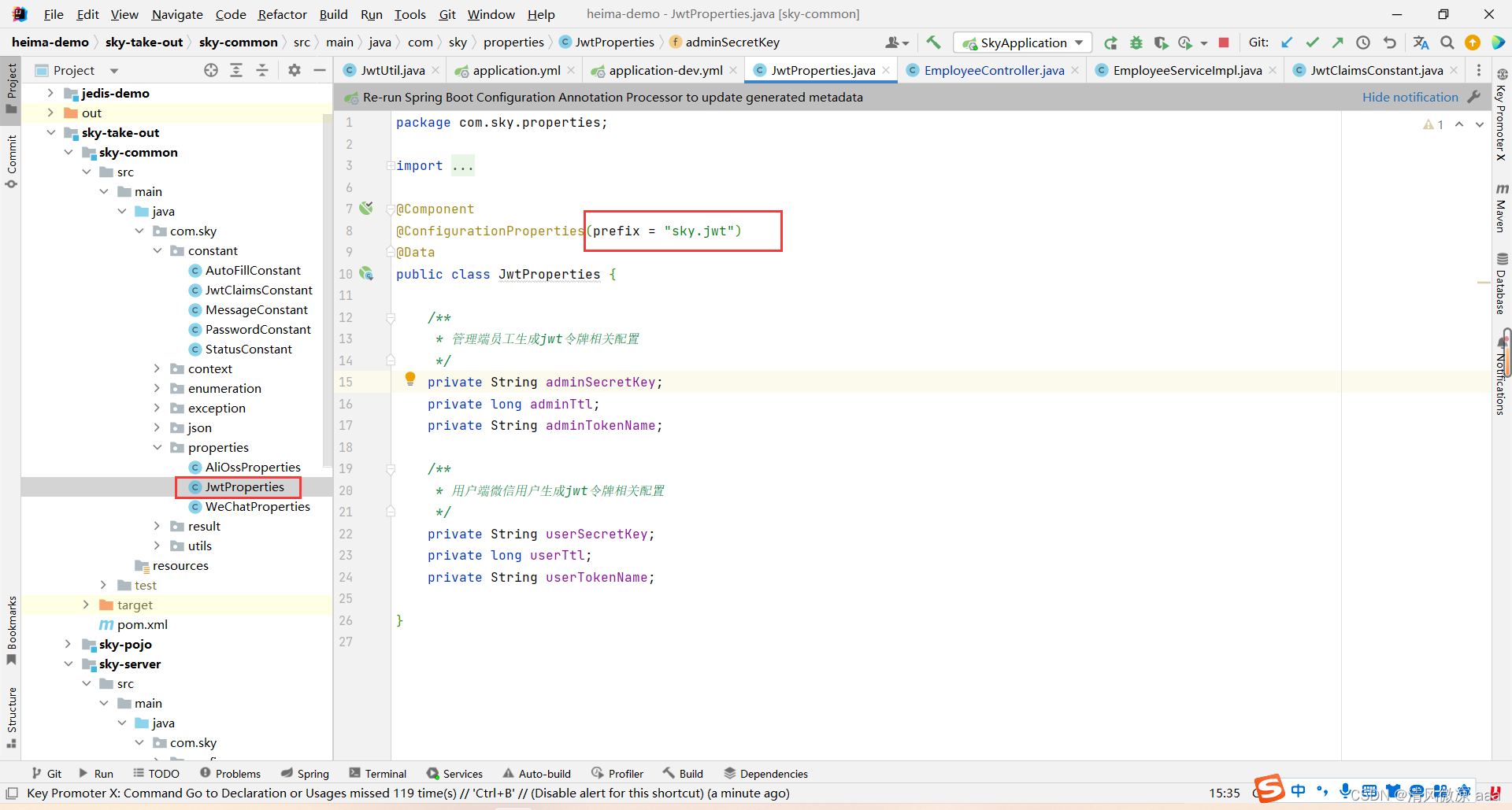Open the Navigate menu
The height and width of the screenshot is (810, 1512).
177,14
